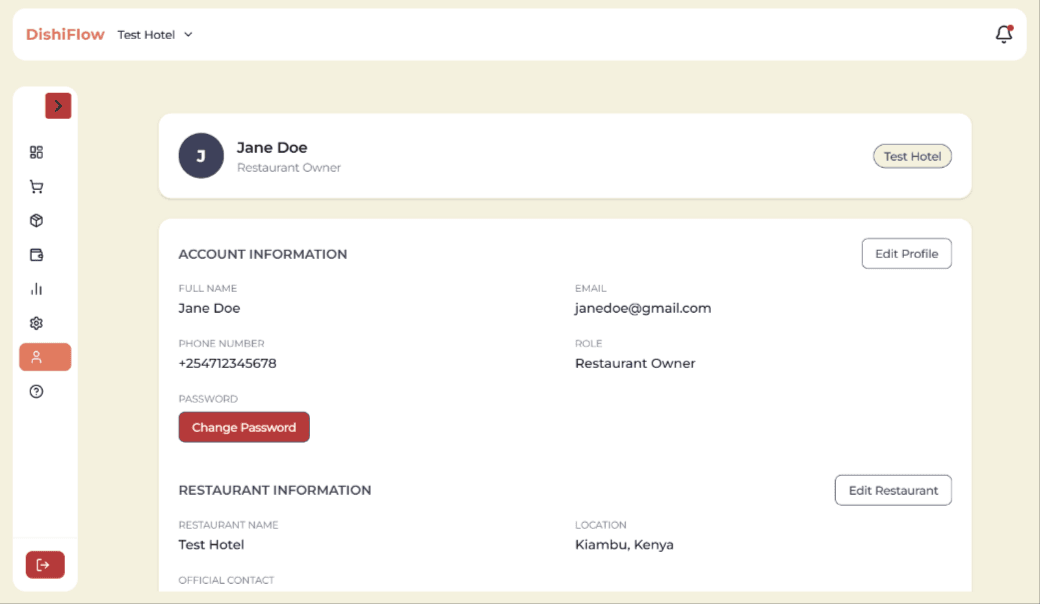Open the help question mark icon
This screenshot has width=1040, height=604.
click(x=37, y=392)
